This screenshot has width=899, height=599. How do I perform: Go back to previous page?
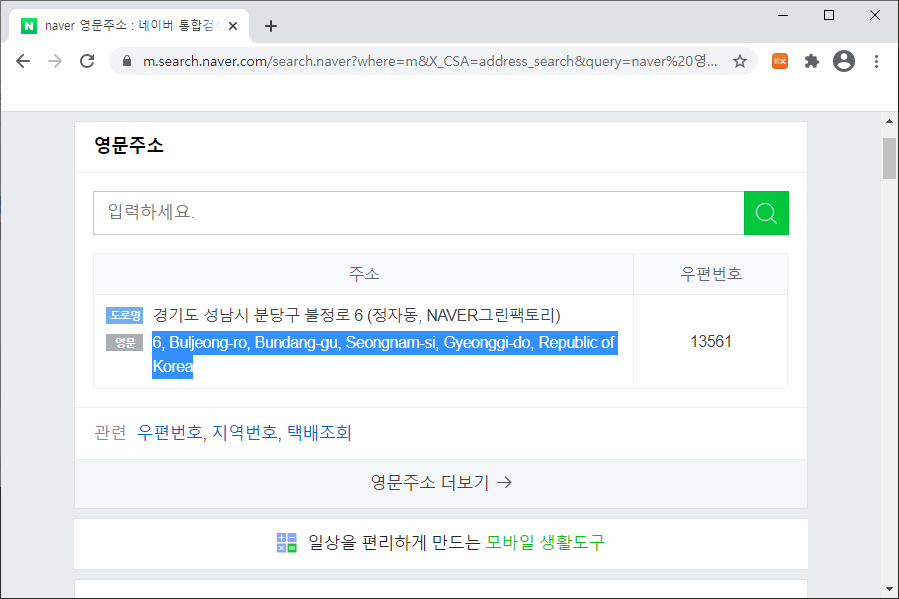click(23, 61)
